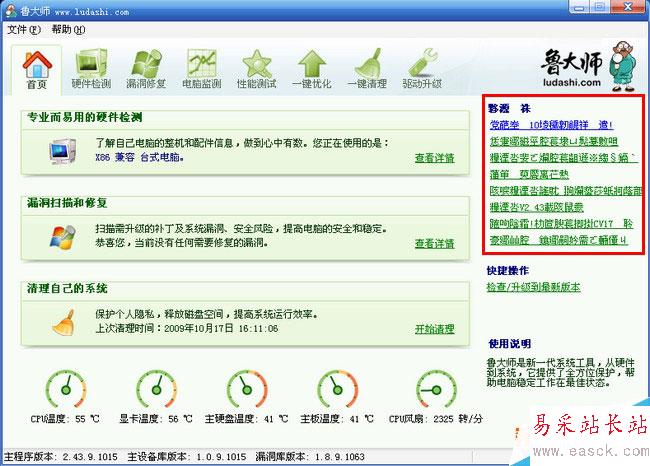Image resolution: width=650 pixels, height=466 pixels.
Task: Open the news link containing V2.43
Action: point(536,207)
